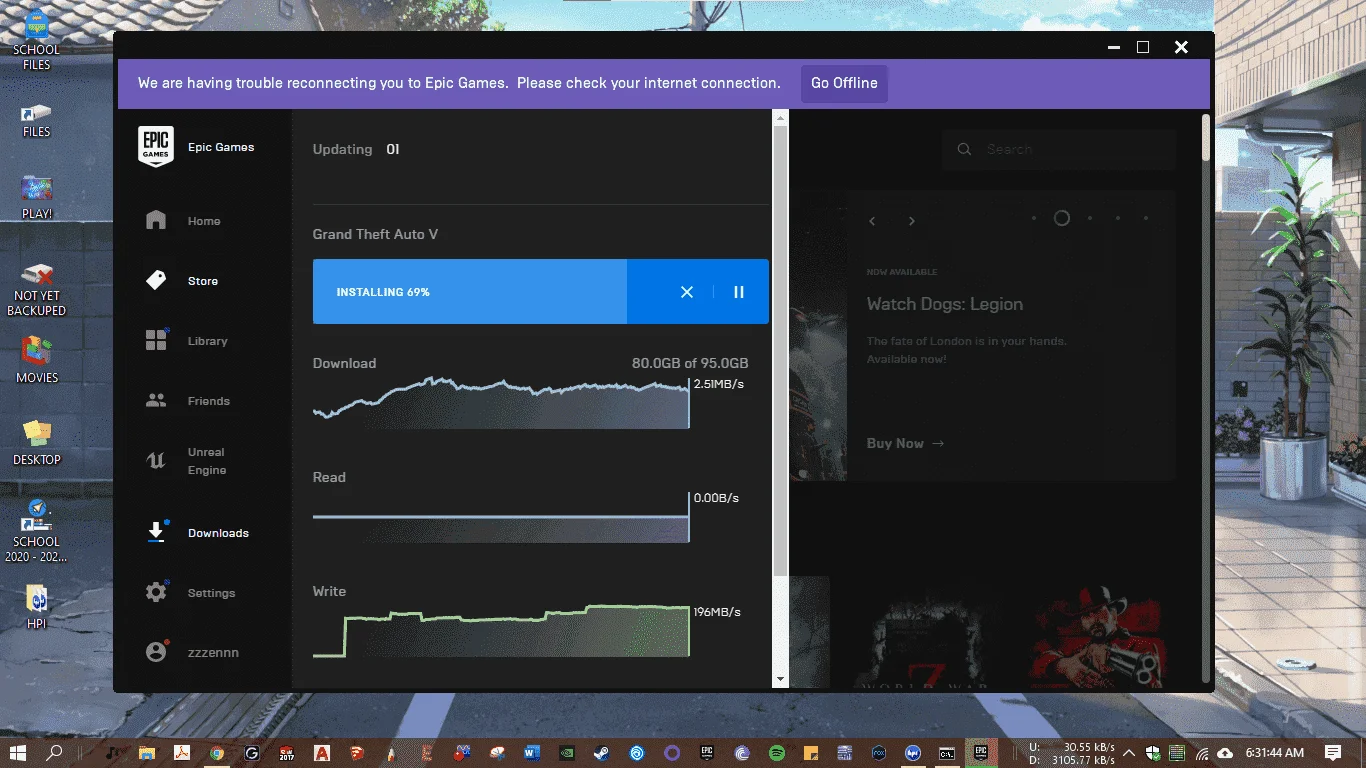
Task: Open the World War Z thumbnail
Action: click(x=924, y=632)
